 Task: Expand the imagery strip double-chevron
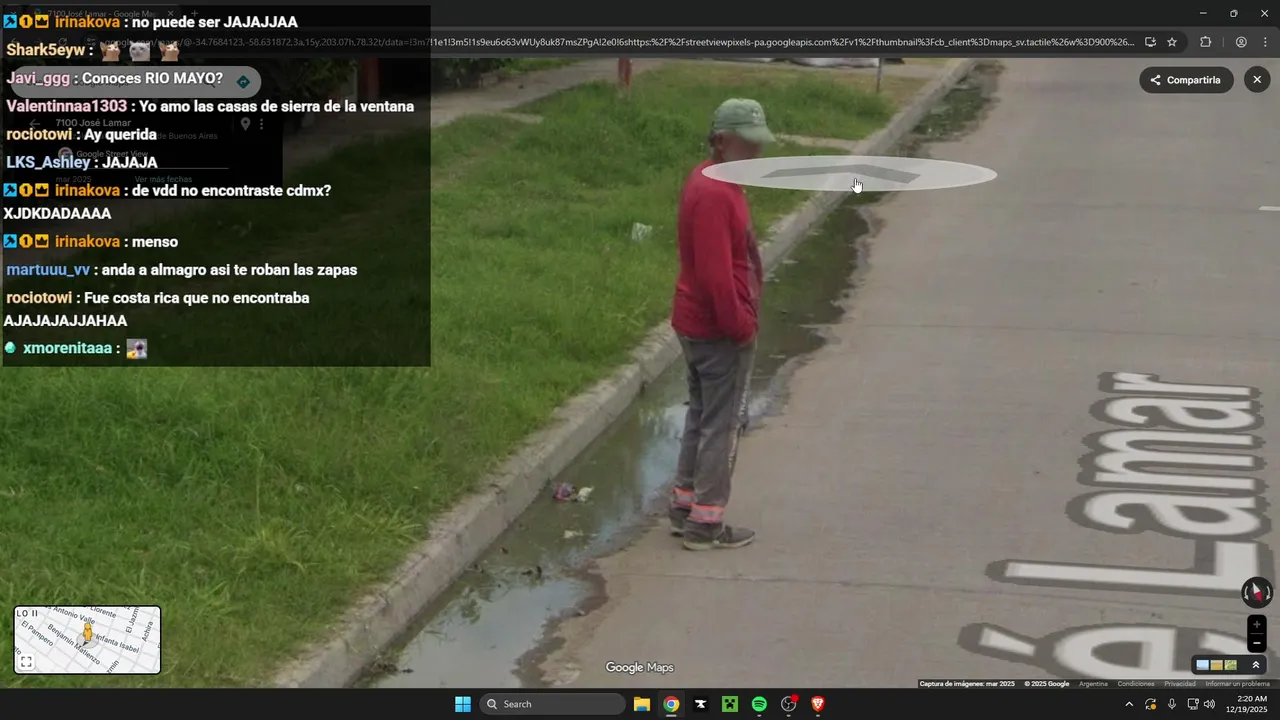pyautogui.click(x=1256, y=665)
